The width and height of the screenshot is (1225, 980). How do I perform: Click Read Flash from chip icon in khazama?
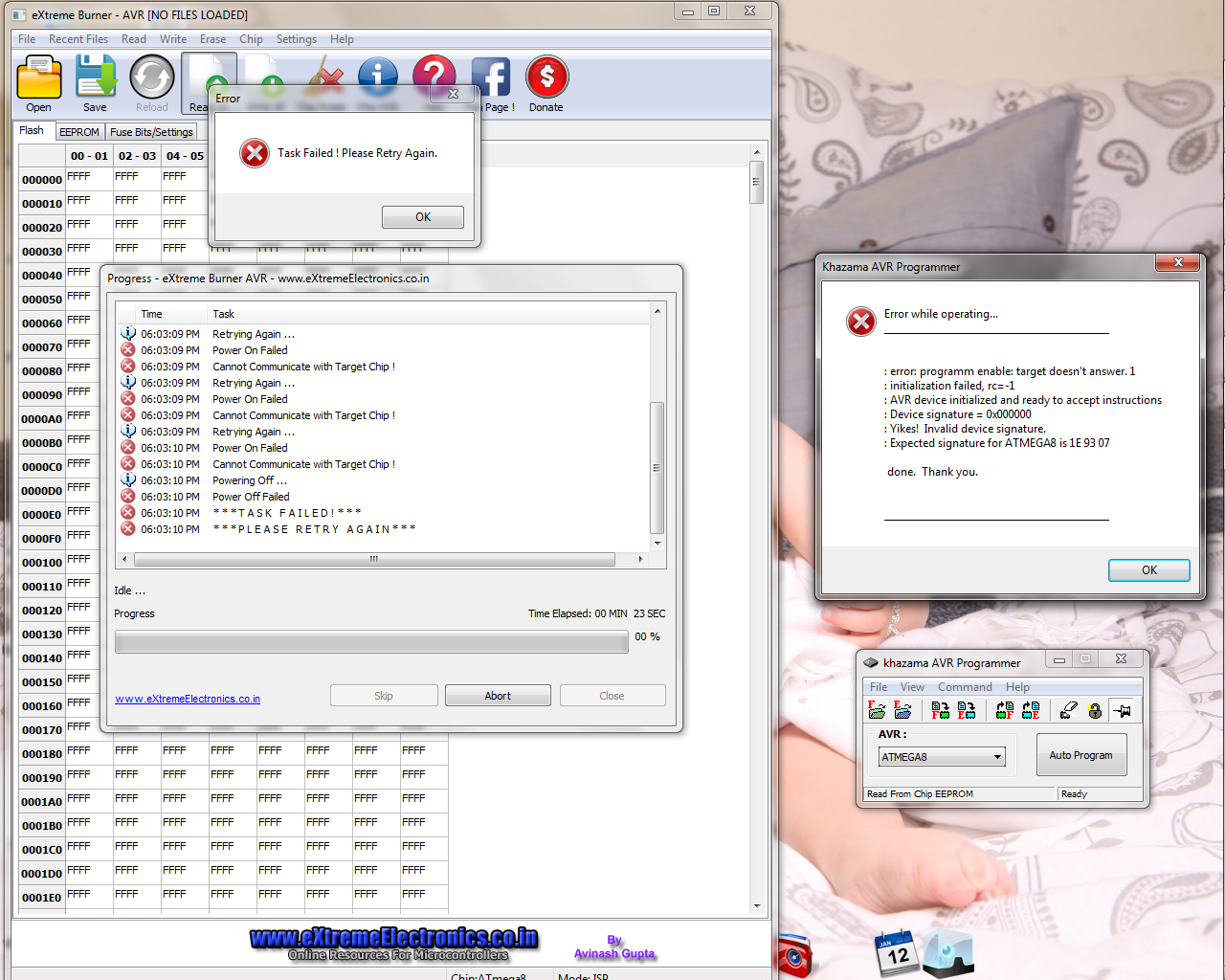1005,710
